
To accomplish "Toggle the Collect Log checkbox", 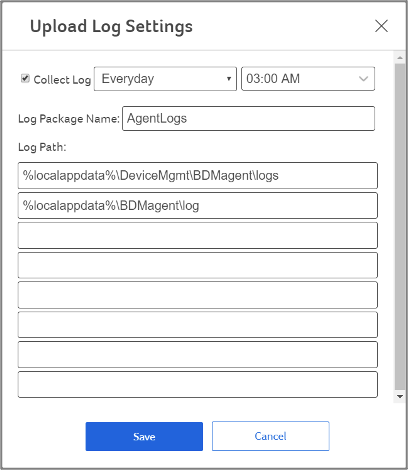I will point(25,79).
